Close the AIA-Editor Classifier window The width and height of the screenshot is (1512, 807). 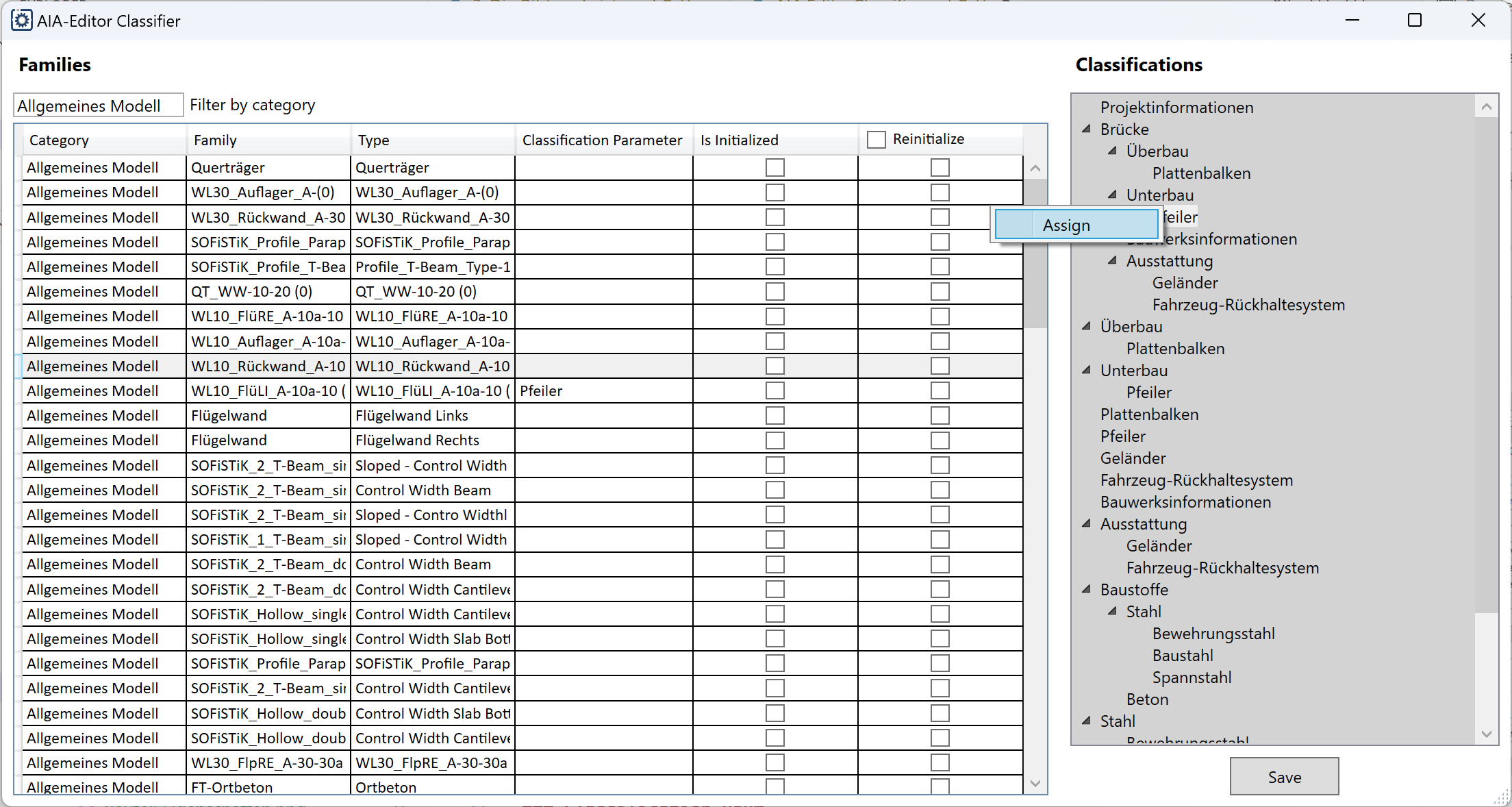click(x=1478, y=21)
